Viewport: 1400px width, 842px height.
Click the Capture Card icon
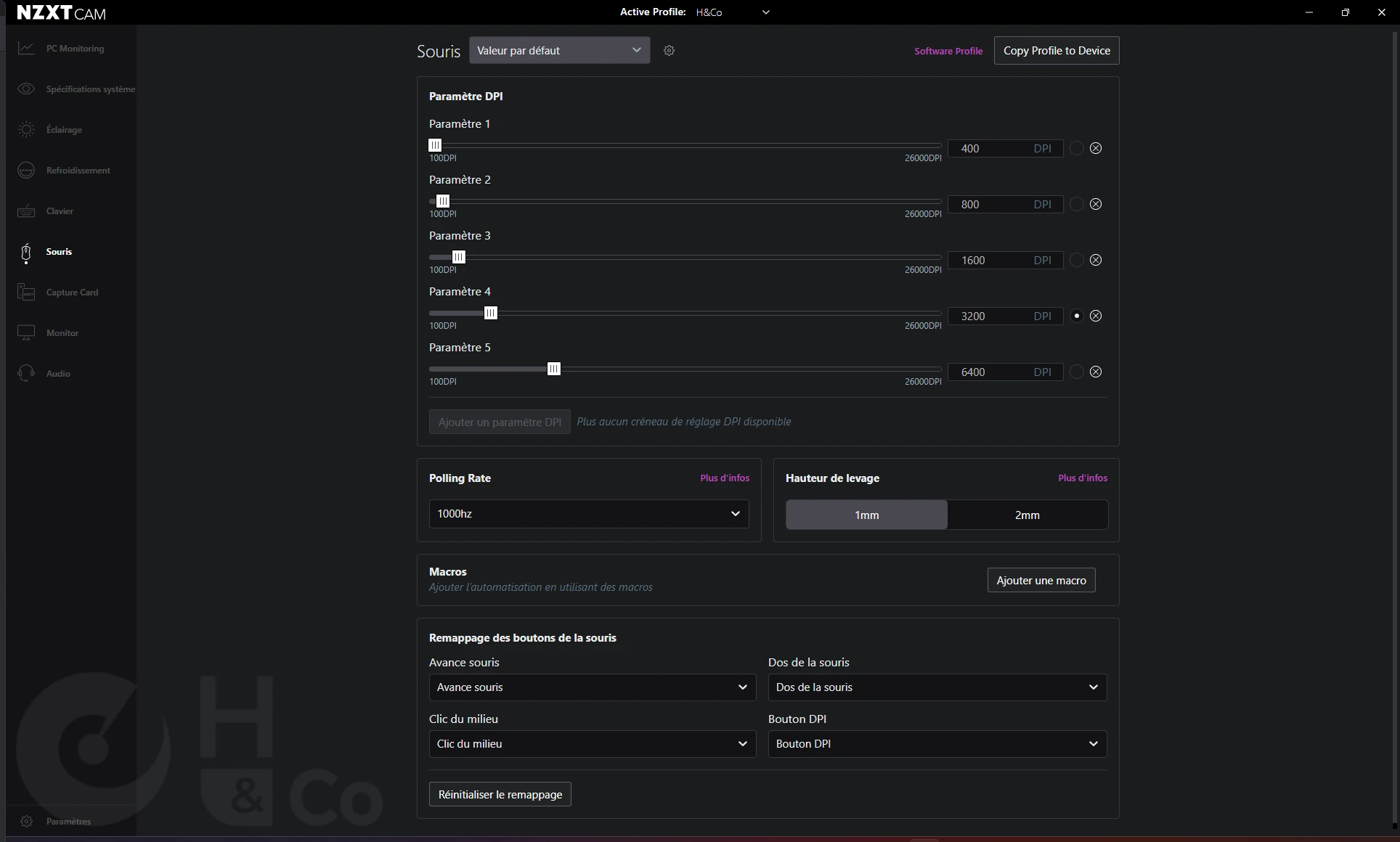pos(26,292)
